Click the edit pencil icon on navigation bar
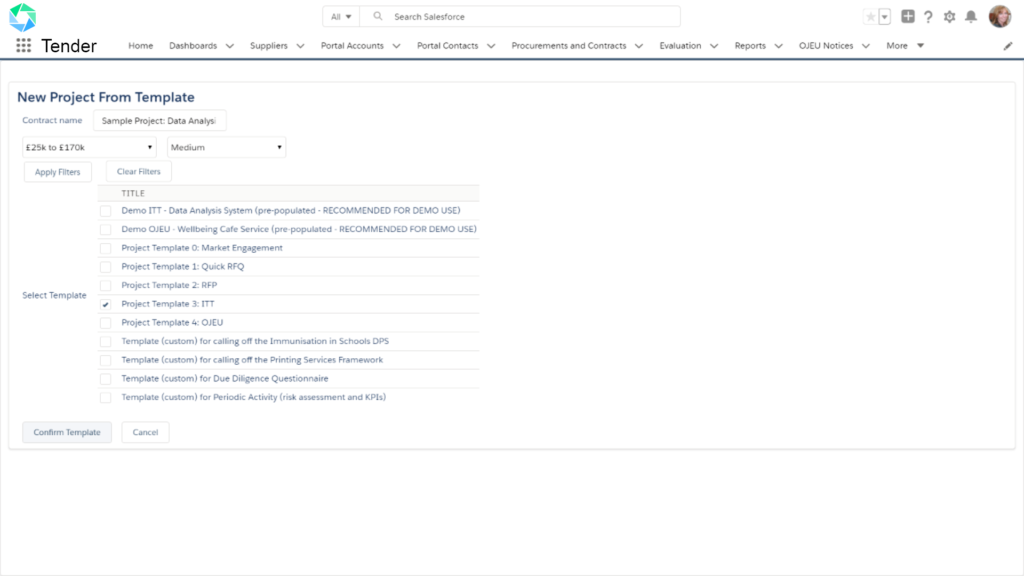 click(x=1008, y=45)
